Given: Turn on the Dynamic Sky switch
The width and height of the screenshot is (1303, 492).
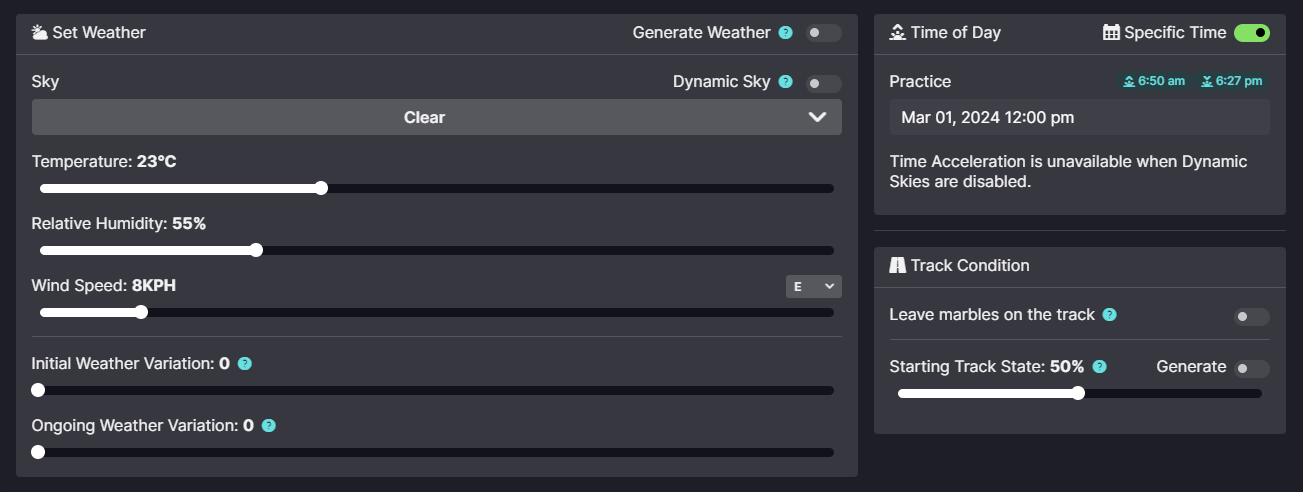Looking at the screenshot, I should tap(824, 83).
